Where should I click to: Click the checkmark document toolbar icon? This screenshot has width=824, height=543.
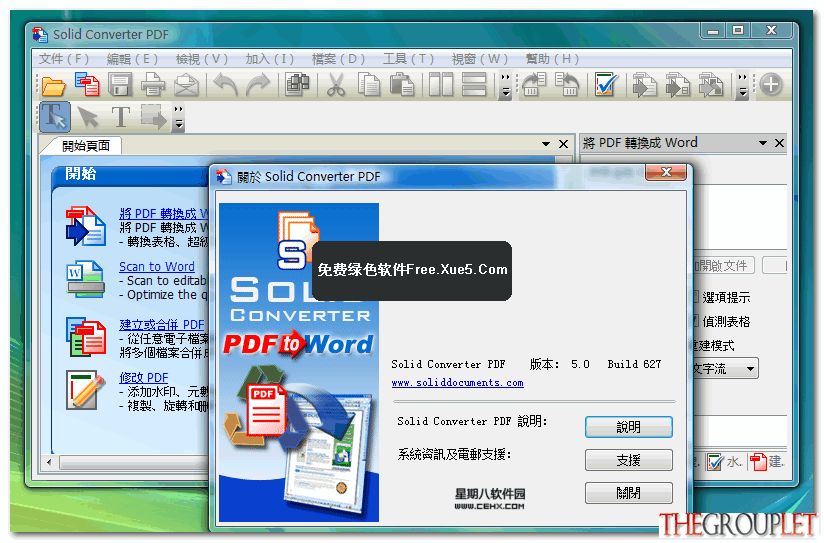pos(606,85)
